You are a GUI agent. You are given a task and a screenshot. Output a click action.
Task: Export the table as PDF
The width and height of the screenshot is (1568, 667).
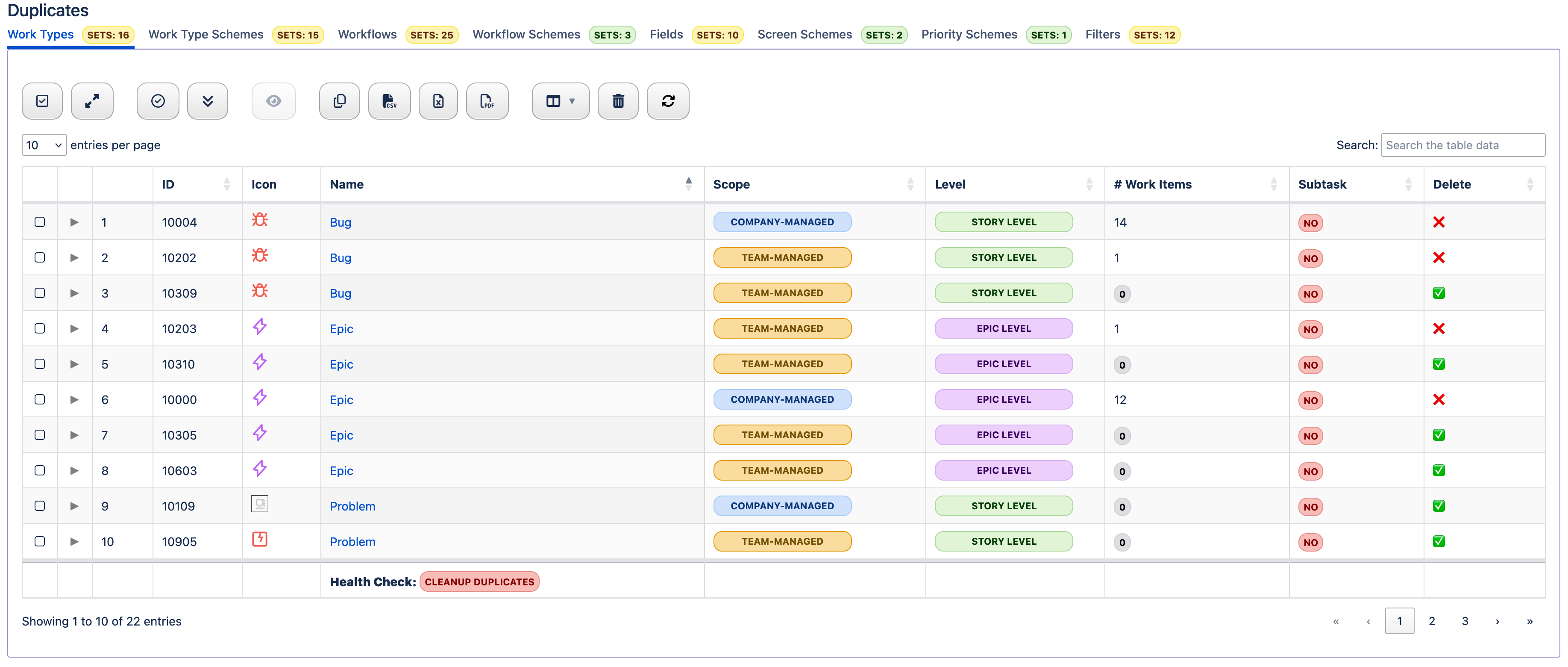487,100
